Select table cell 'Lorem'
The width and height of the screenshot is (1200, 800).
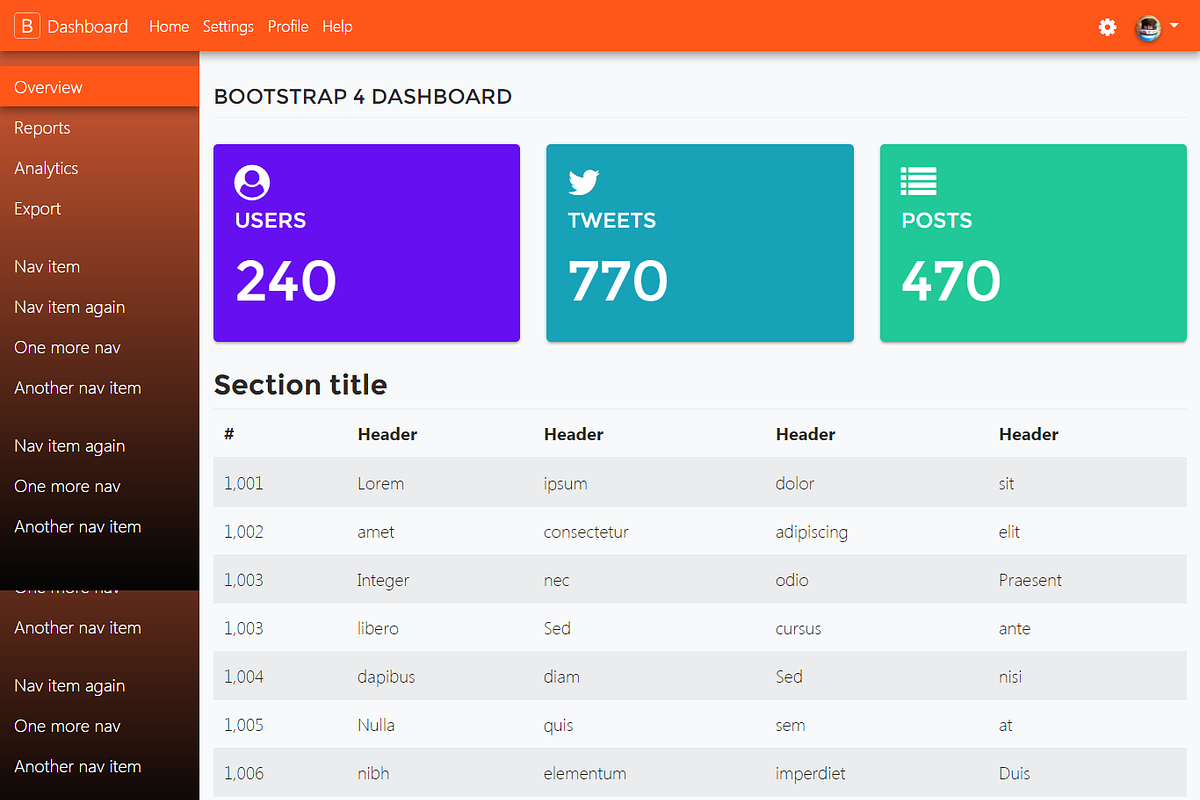pos(381,483)
